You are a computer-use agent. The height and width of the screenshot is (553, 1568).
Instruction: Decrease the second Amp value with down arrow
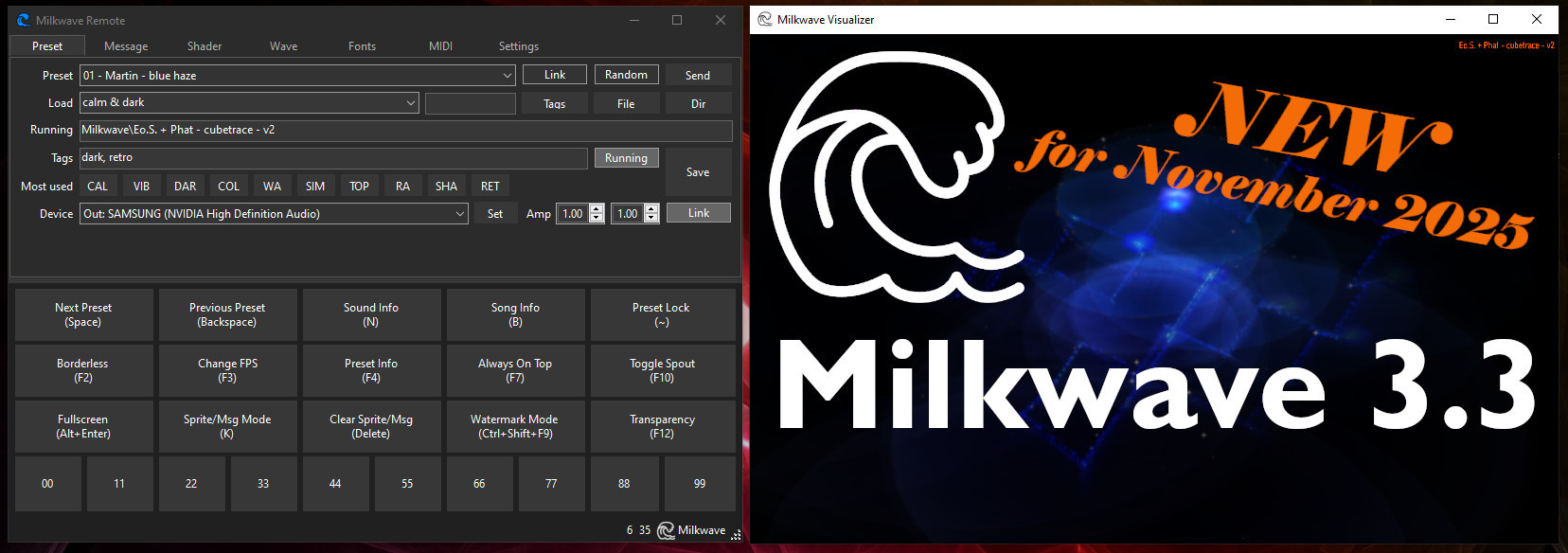[x=651, y=219]
